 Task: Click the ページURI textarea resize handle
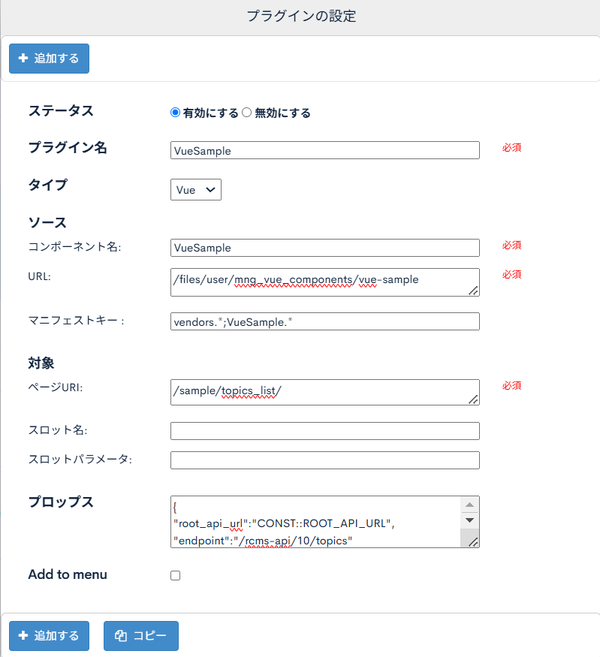[x=473, y=399]
